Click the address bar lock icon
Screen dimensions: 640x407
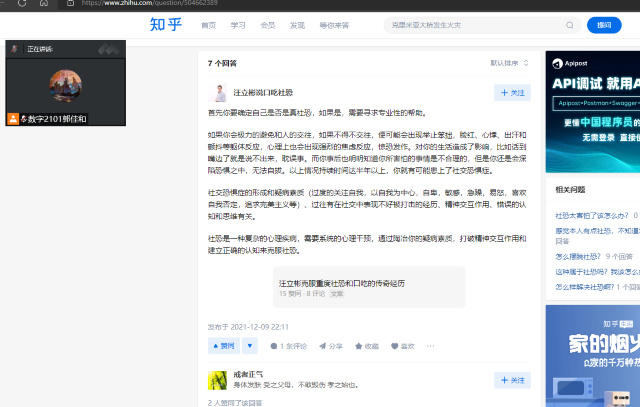coord(70,3)
